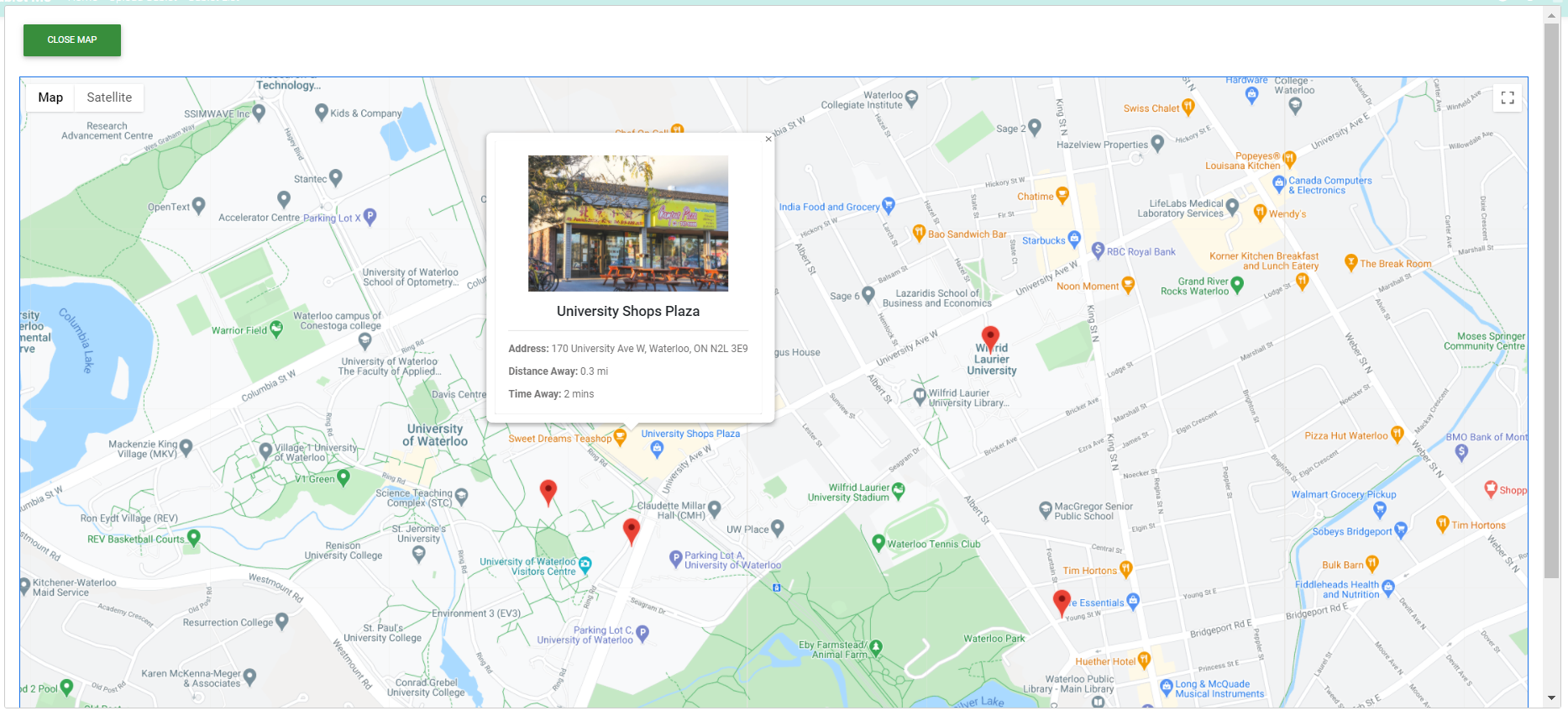Select the Fiddleheads Health and Nutrition pin
This screenshot has width=1568, height=716.
pos(1387,587)
